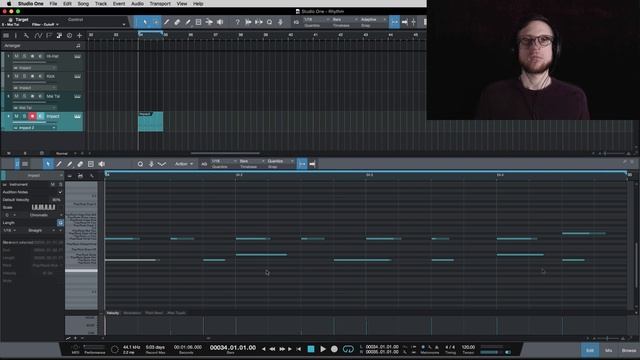
Task: Select the Listen speaker tool in music editor
Action: point(102,164)
